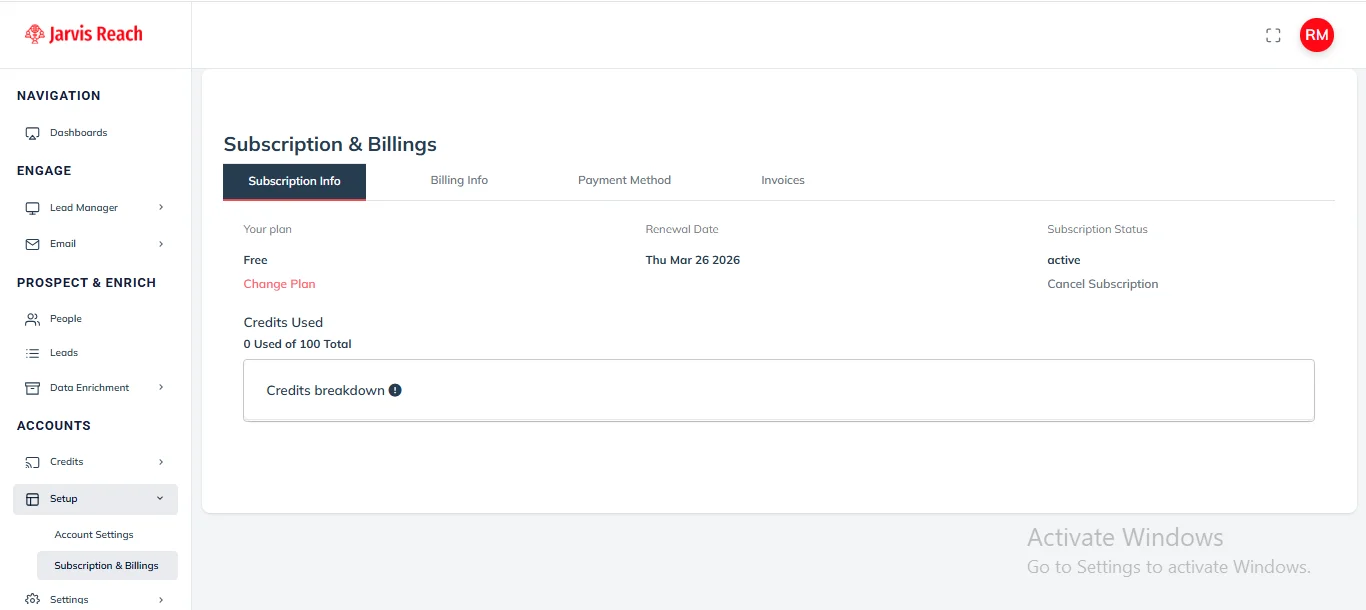Click the Data Enrichment archive icon
The height and width of the screenshot is (610, 1366).
[32, 388]
